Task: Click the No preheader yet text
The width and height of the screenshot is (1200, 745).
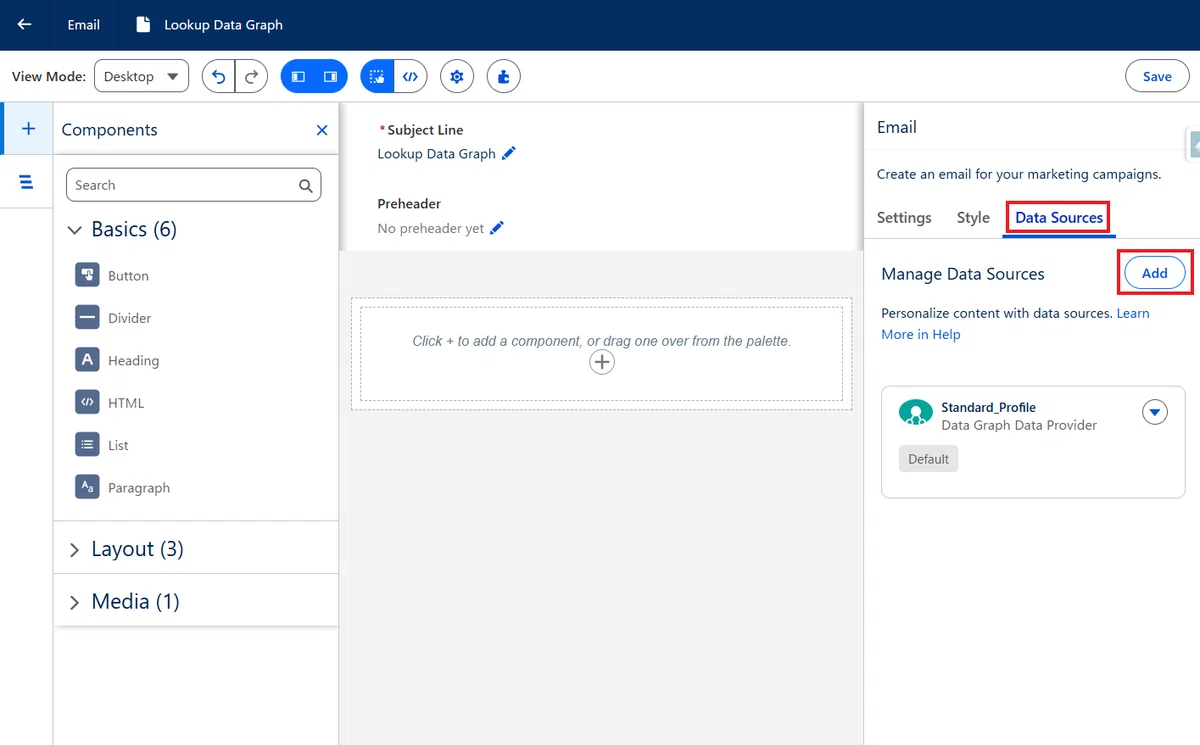Action: tap(431, 228)
